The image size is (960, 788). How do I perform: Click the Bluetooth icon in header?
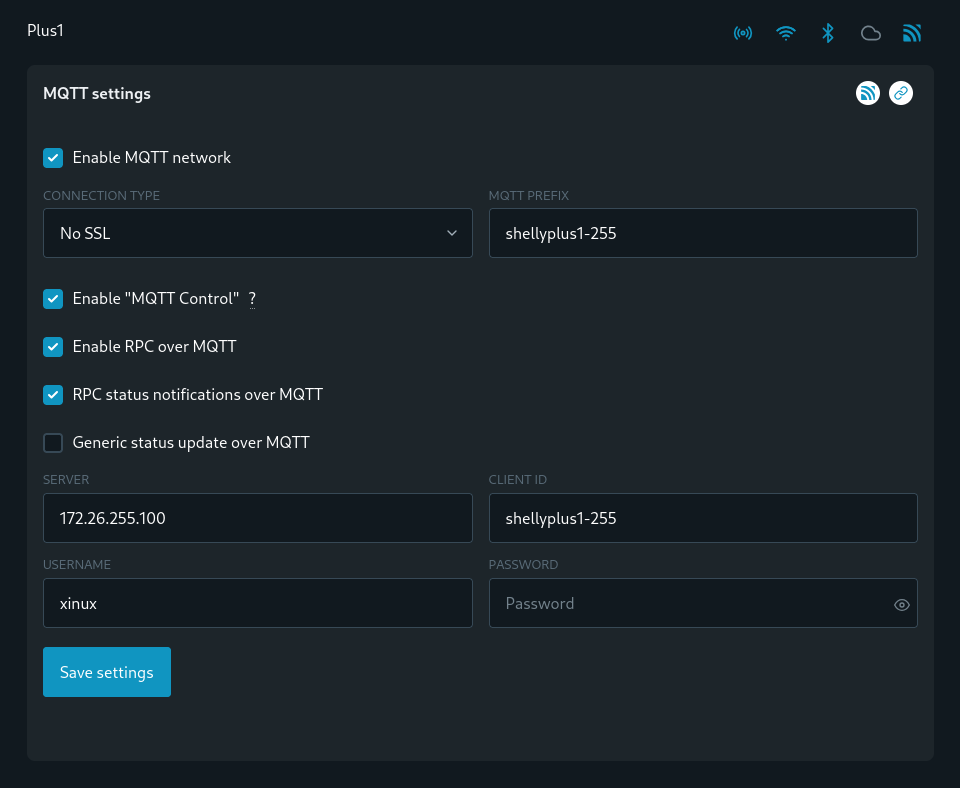coord(828,33)
